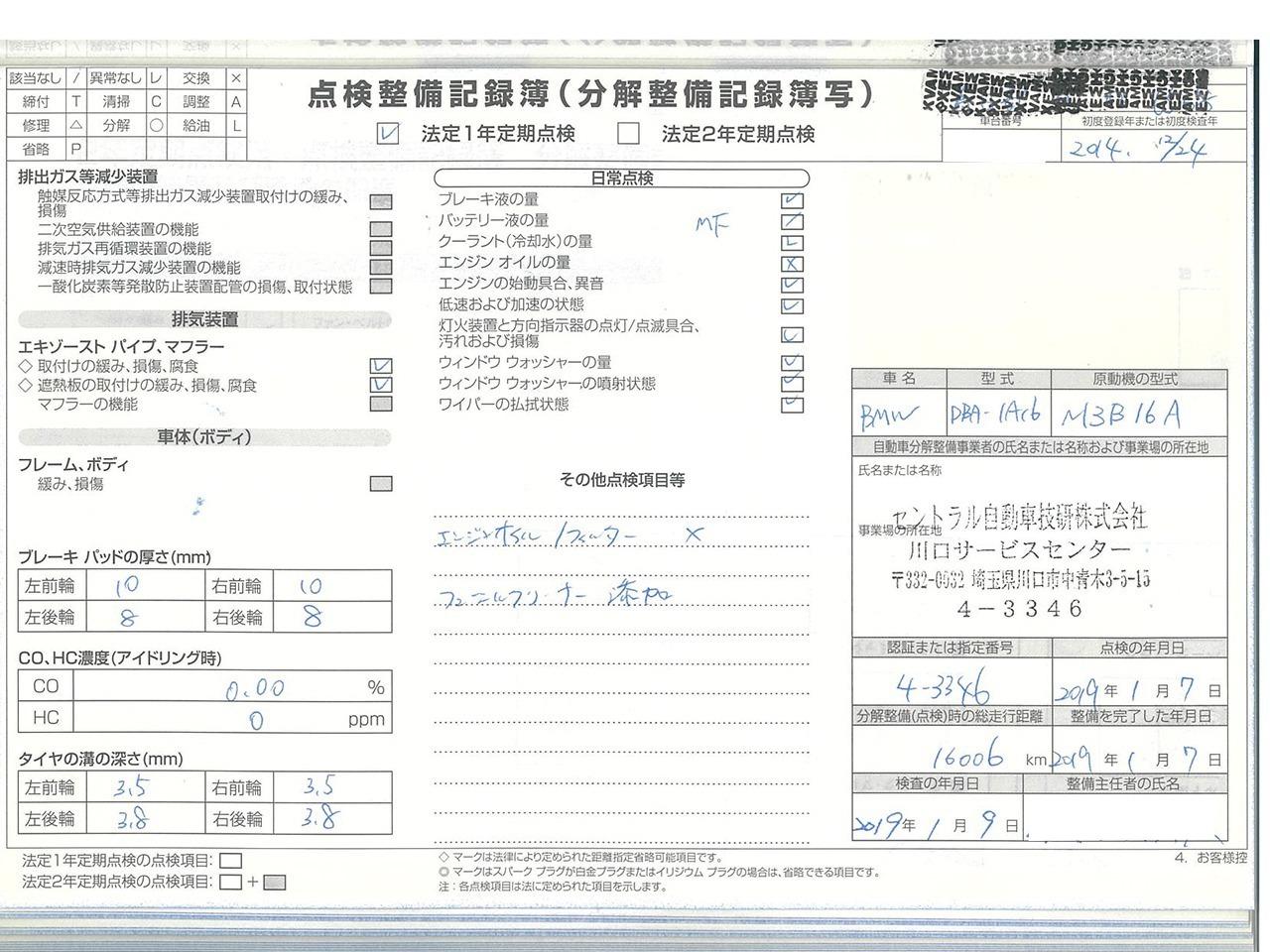Check the 触媒反応方式等排出ガス減少装置 box
Screen dimensions: 1270x952
pos(381,201)
